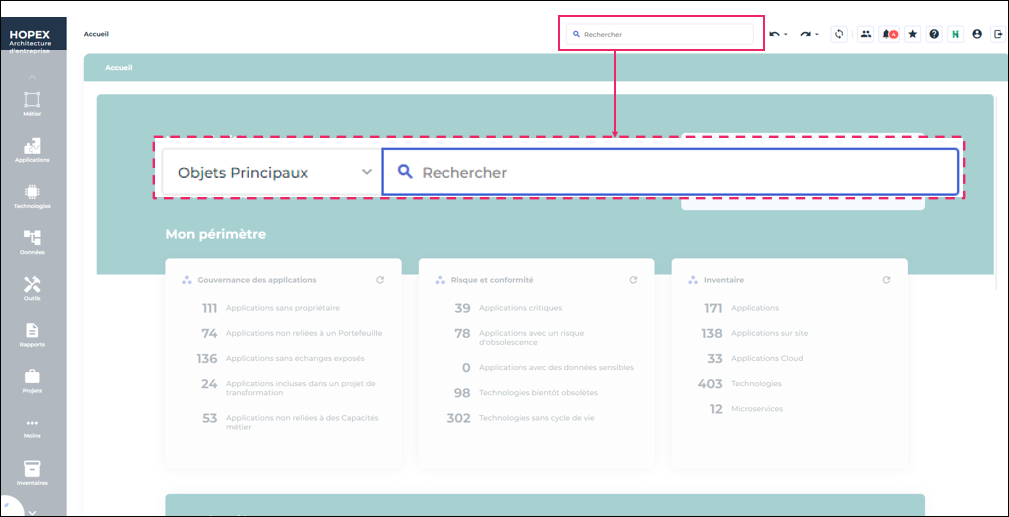Screen dimensions: 1009x517
Task: Open help via question mark icon
Action: (934, 34)
